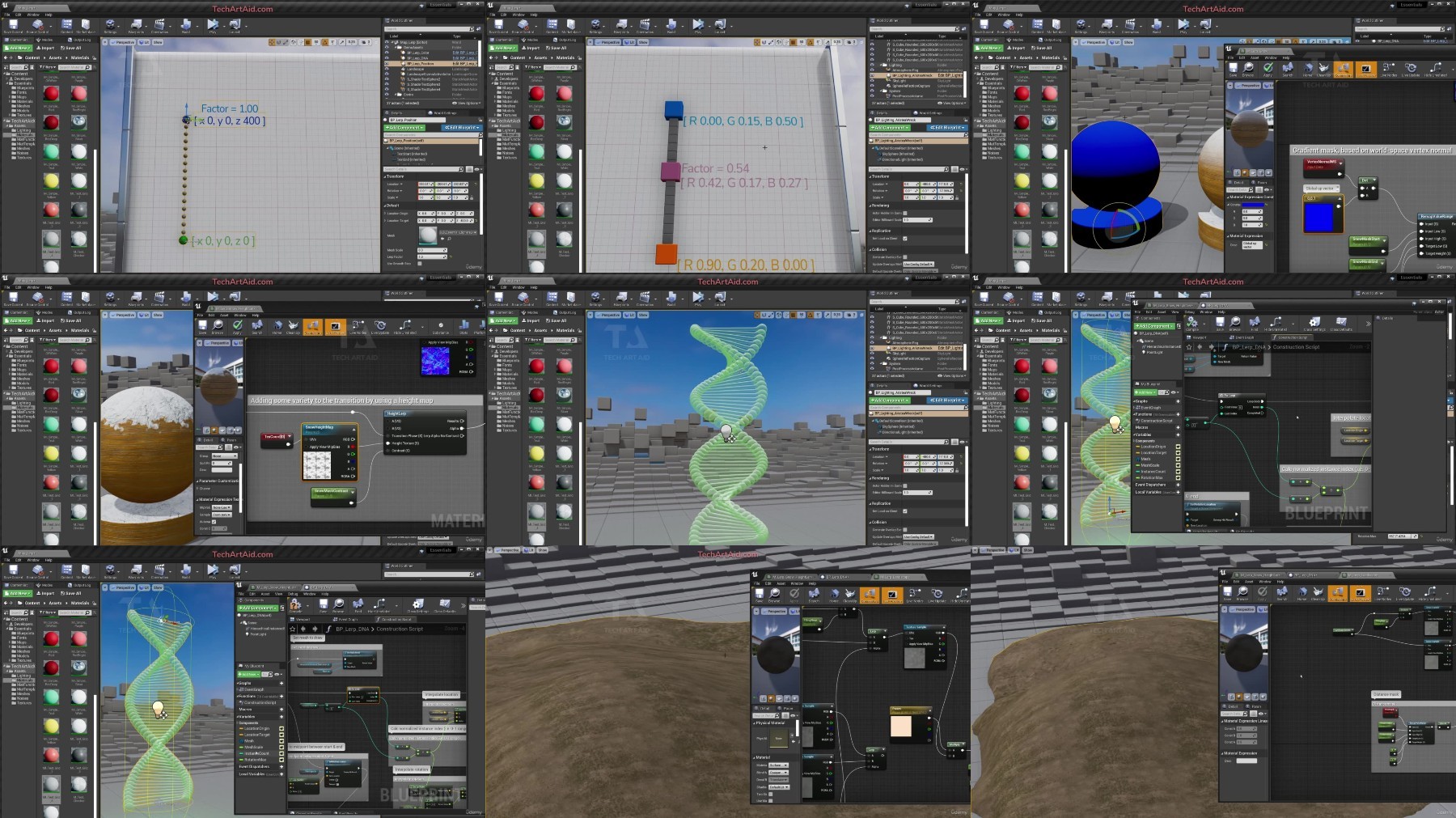The width and height of the screenshot is (1456, 818).
Task: Click Import button in Factor 1.00 content browser
Action: [x=46, y=49]
